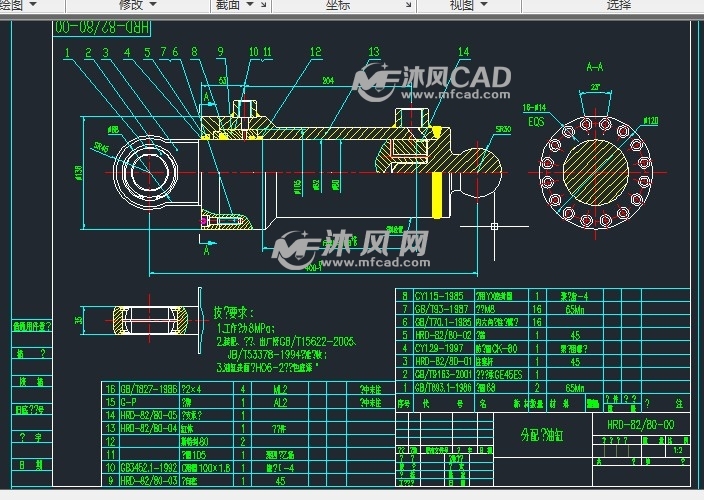Open the 坐标 panel dialog launcher arrow
The image size is (704, 500).
click(x=409, y=5)
